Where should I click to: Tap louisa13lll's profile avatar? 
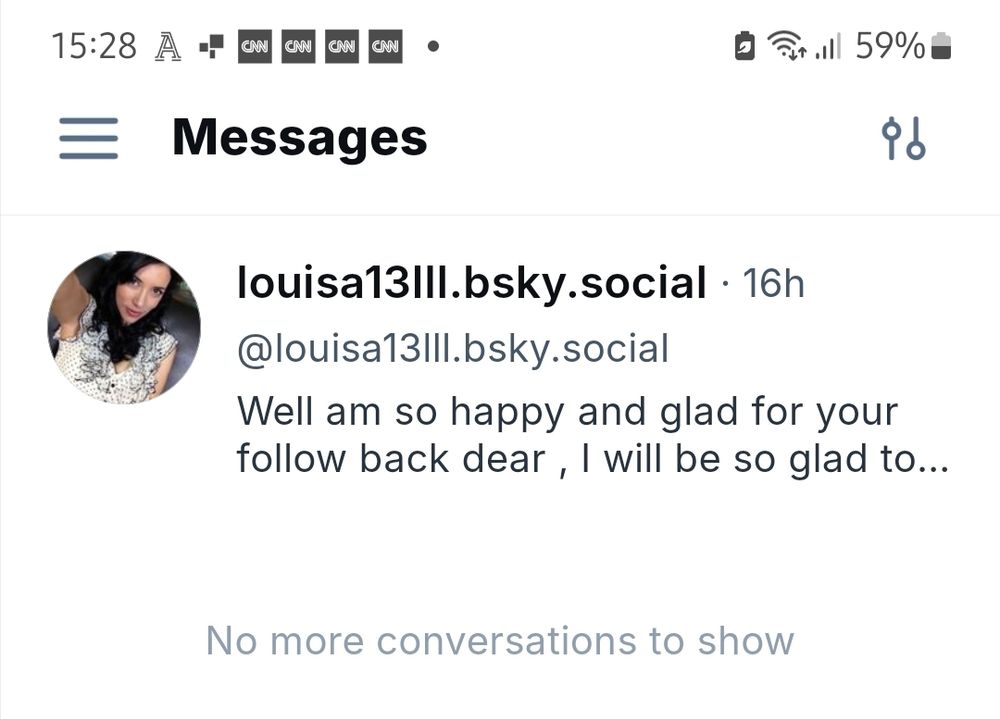tap(124, 327)
